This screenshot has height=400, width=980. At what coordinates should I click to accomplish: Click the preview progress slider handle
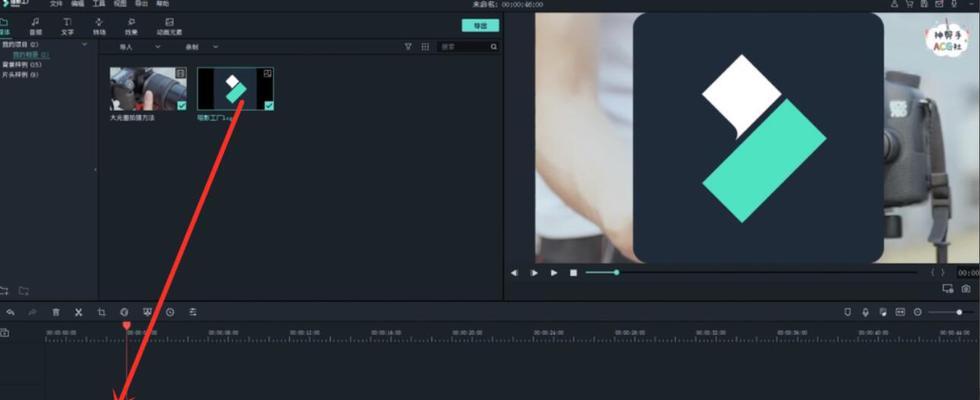coord(616,272)
